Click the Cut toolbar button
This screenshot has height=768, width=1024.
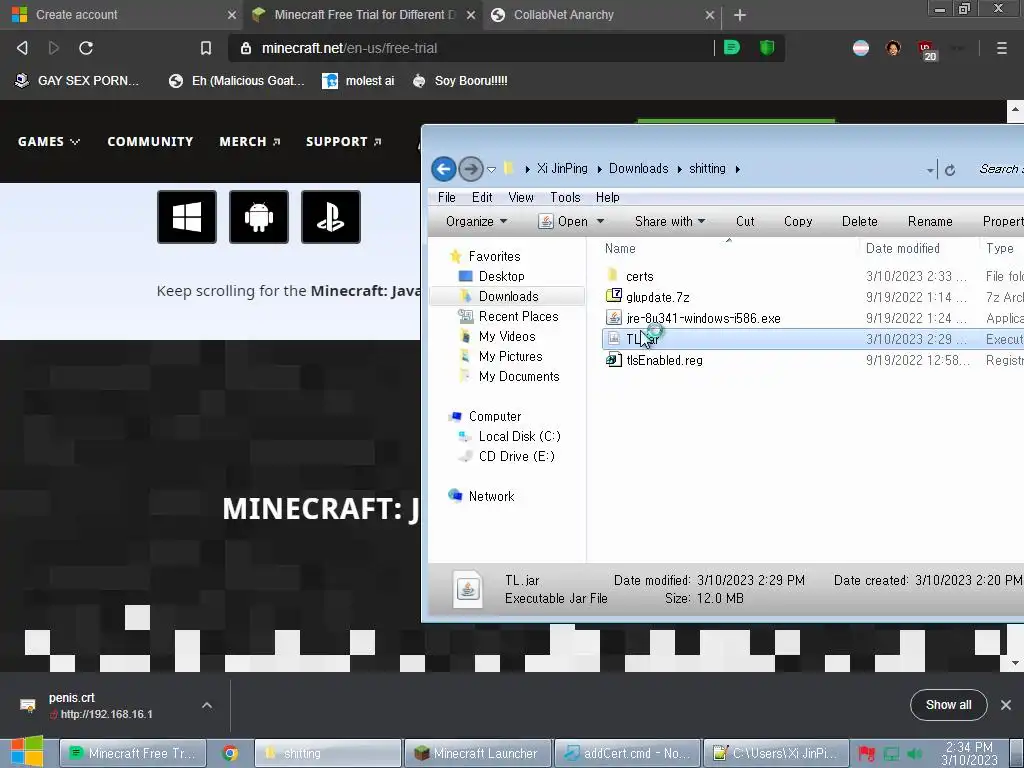[745, 221]
